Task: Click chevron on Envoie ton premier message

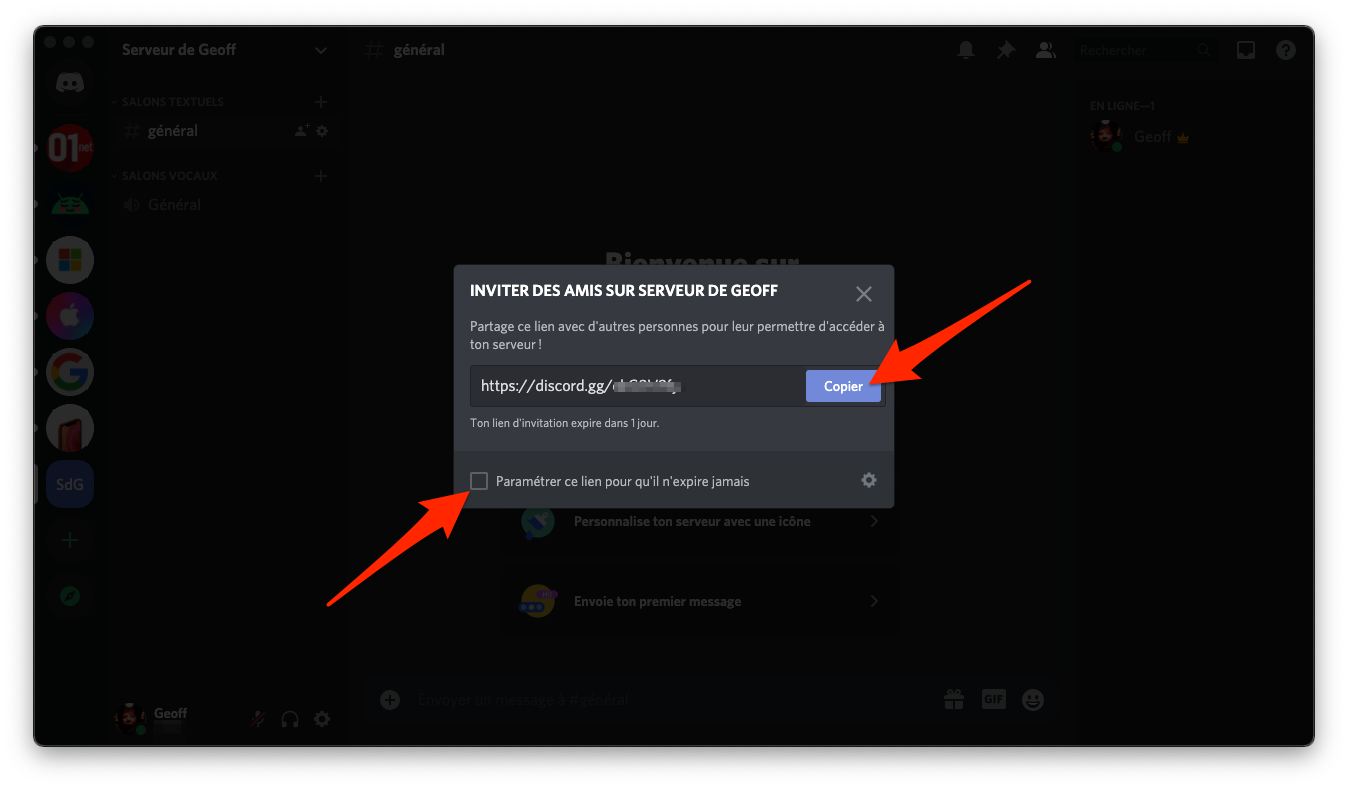Action: tap(874, 602)
